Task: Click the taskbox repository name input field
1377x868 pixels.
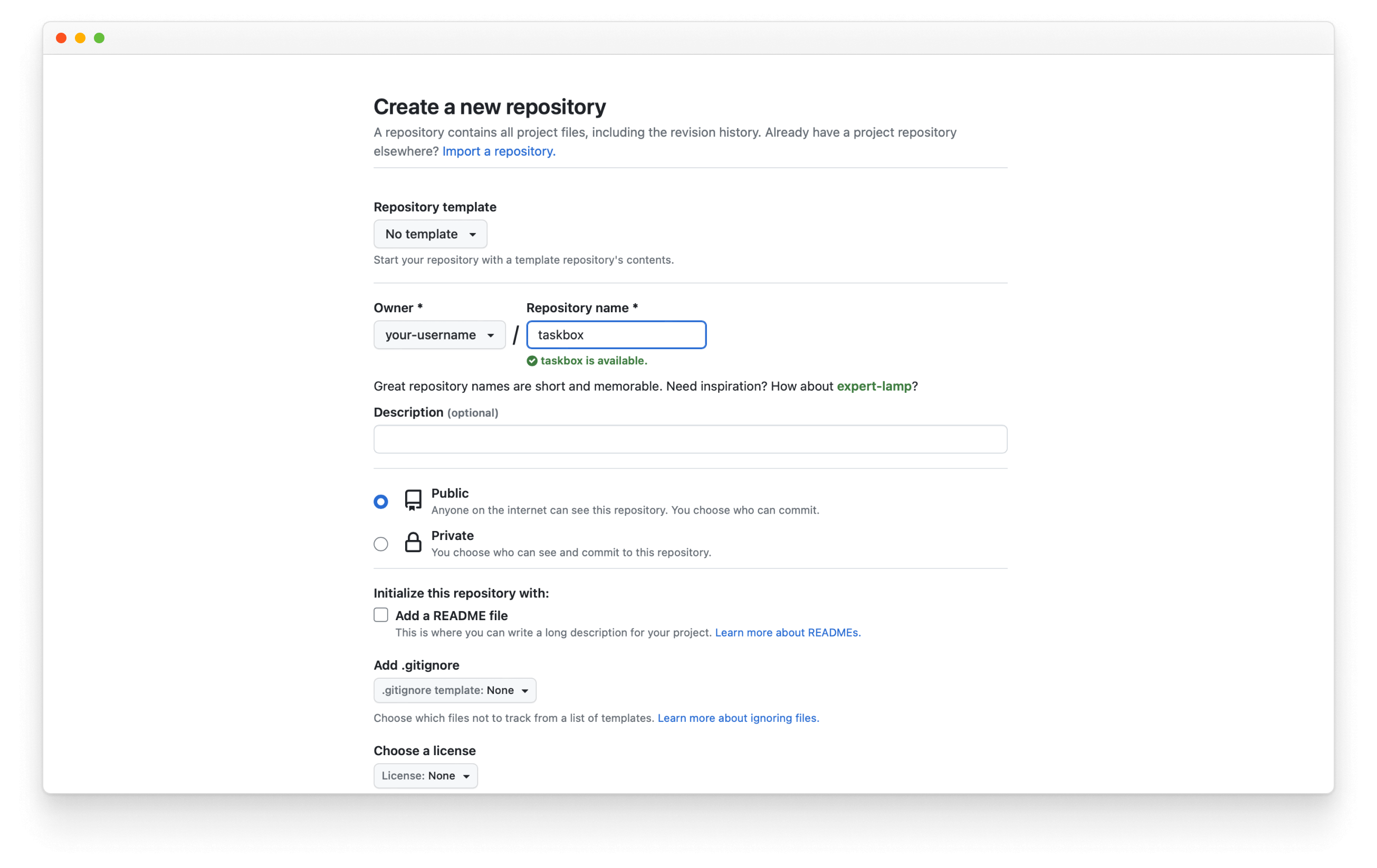Action: [615, 334]
